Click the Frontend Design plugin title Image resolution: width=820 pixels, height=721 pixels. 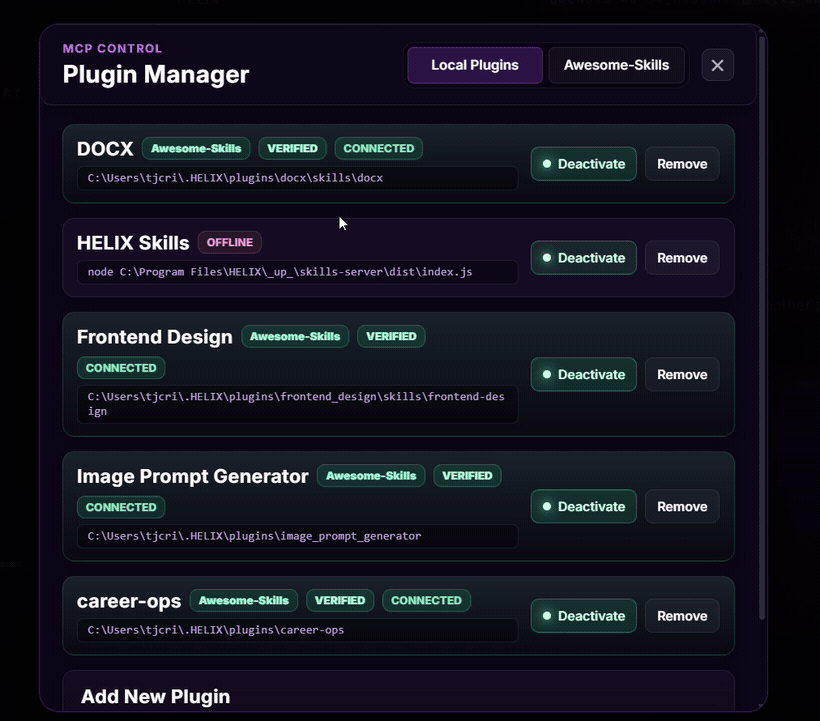pyautogui.click(x=154, y=337)
